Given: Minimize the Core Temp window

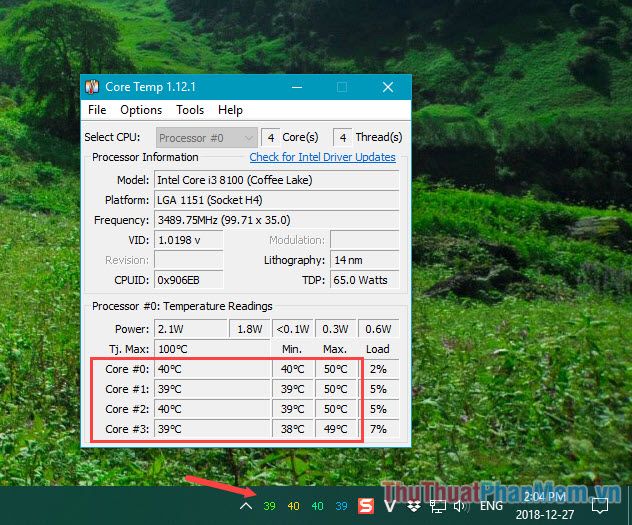Looking at the screenshot, I should click(x=297, y=87).
